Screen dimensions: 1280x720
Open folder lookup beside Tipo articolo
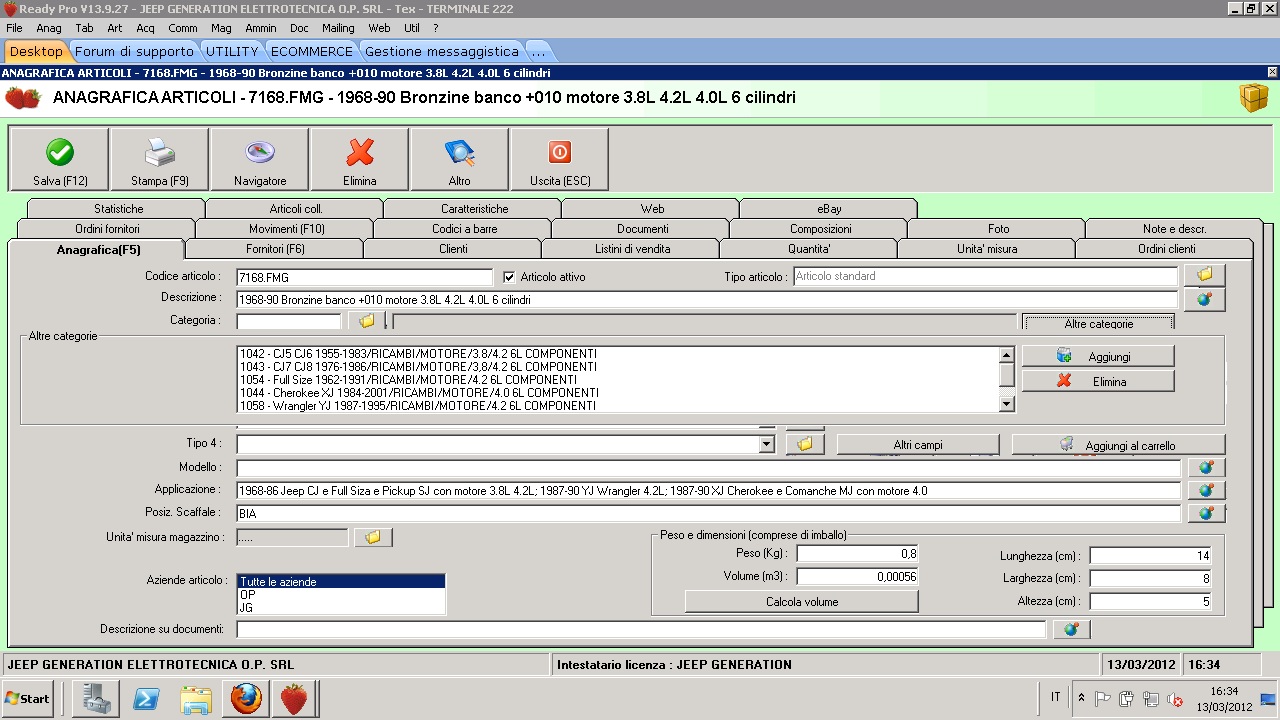click(1204, 275)
